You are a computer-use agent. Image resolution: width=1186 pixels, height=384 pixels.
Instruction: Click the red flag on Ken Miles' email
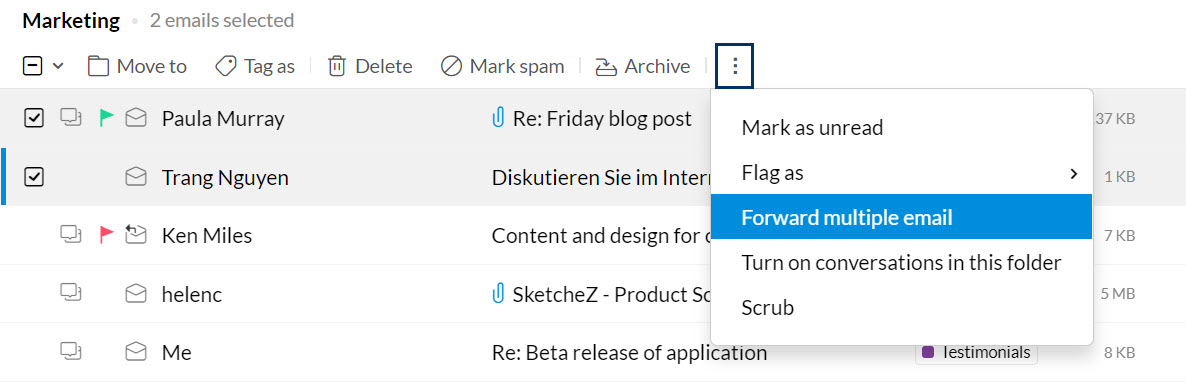[x=107, y=235]
